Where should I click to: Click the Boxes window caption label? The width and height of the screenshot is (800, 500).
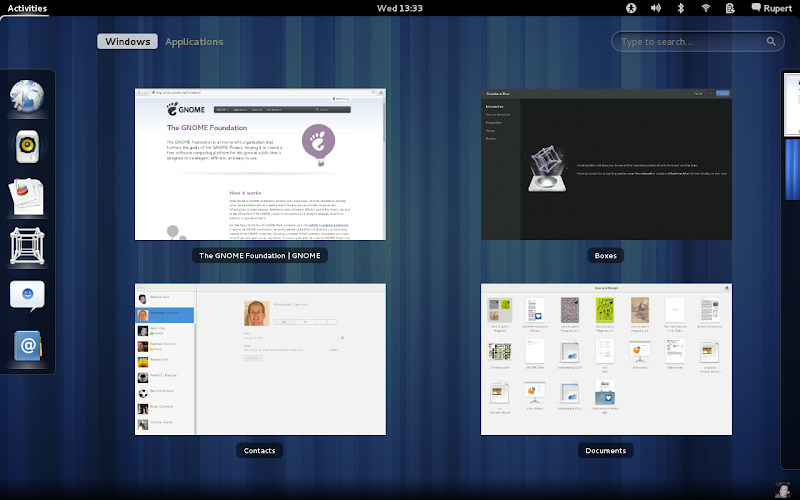606,256
